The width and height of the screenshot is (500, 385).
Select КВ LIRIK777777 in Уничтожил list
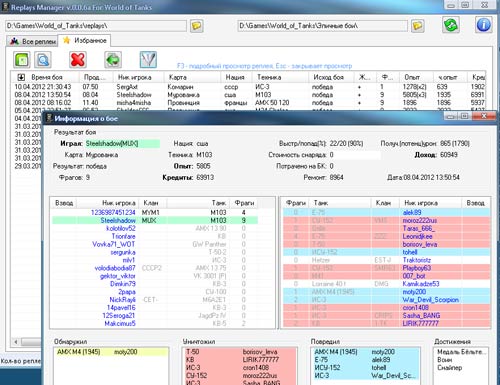tap(239, 360)
